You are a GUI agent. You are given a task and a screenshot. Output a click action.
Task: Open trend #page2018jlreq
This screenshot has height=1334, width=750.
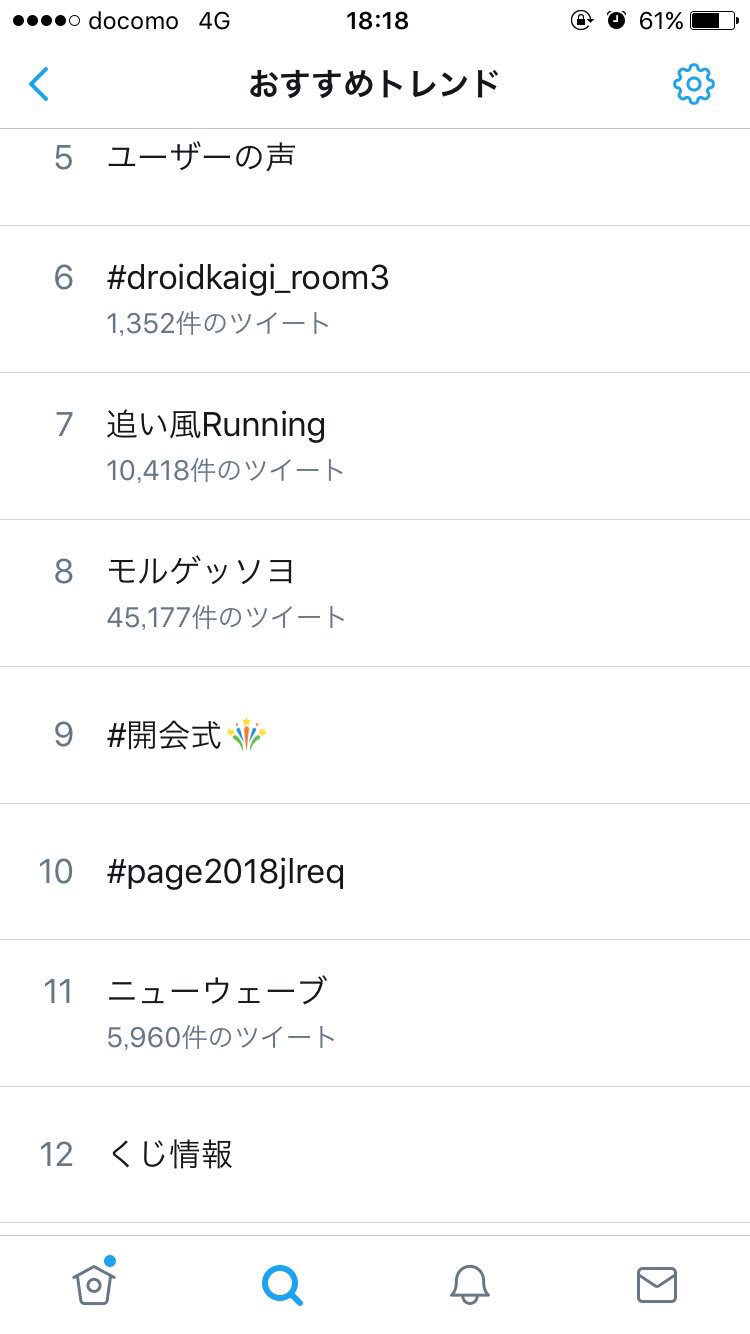[x=375, y=872]
